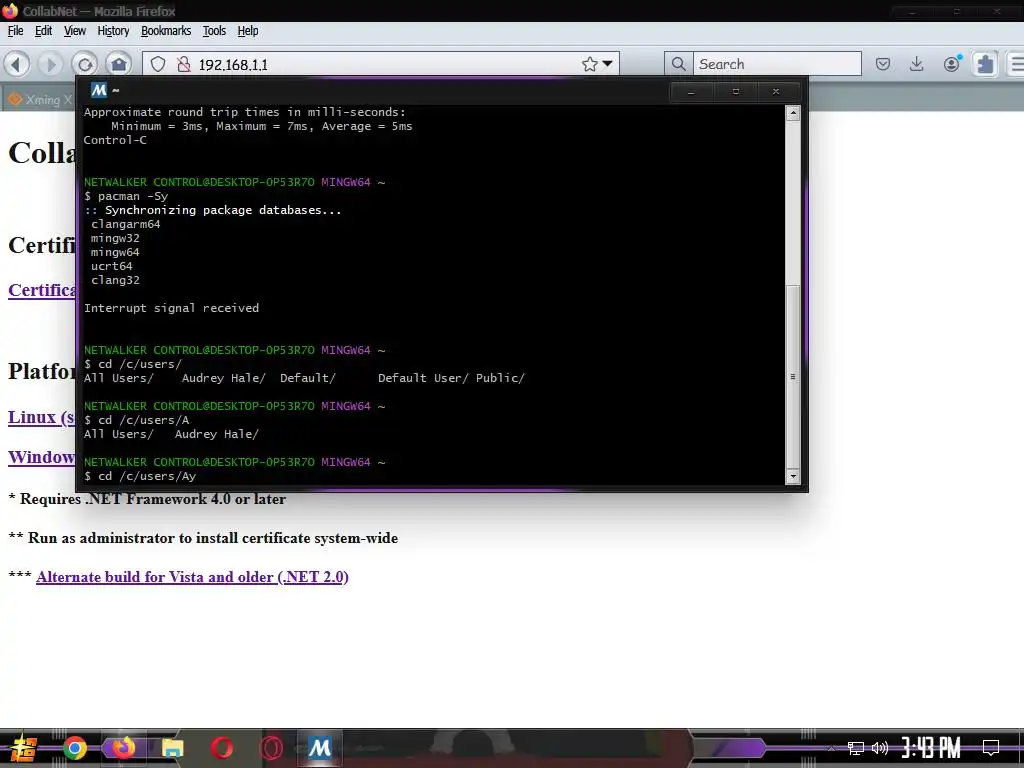
Task: Open File Explorer from taskbar
Action: [x=172, y=748]
